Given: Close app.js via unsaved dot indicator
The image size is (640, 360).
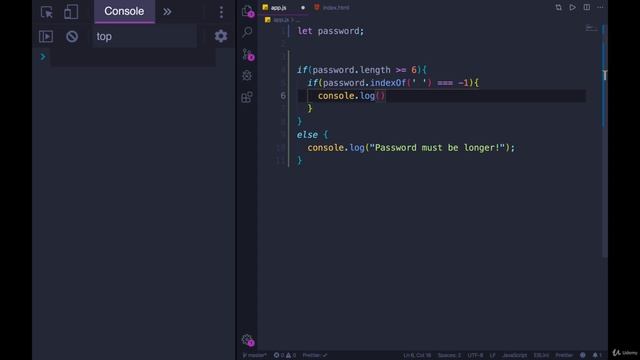Looking at the screenshot, I should tap(303, 8).
